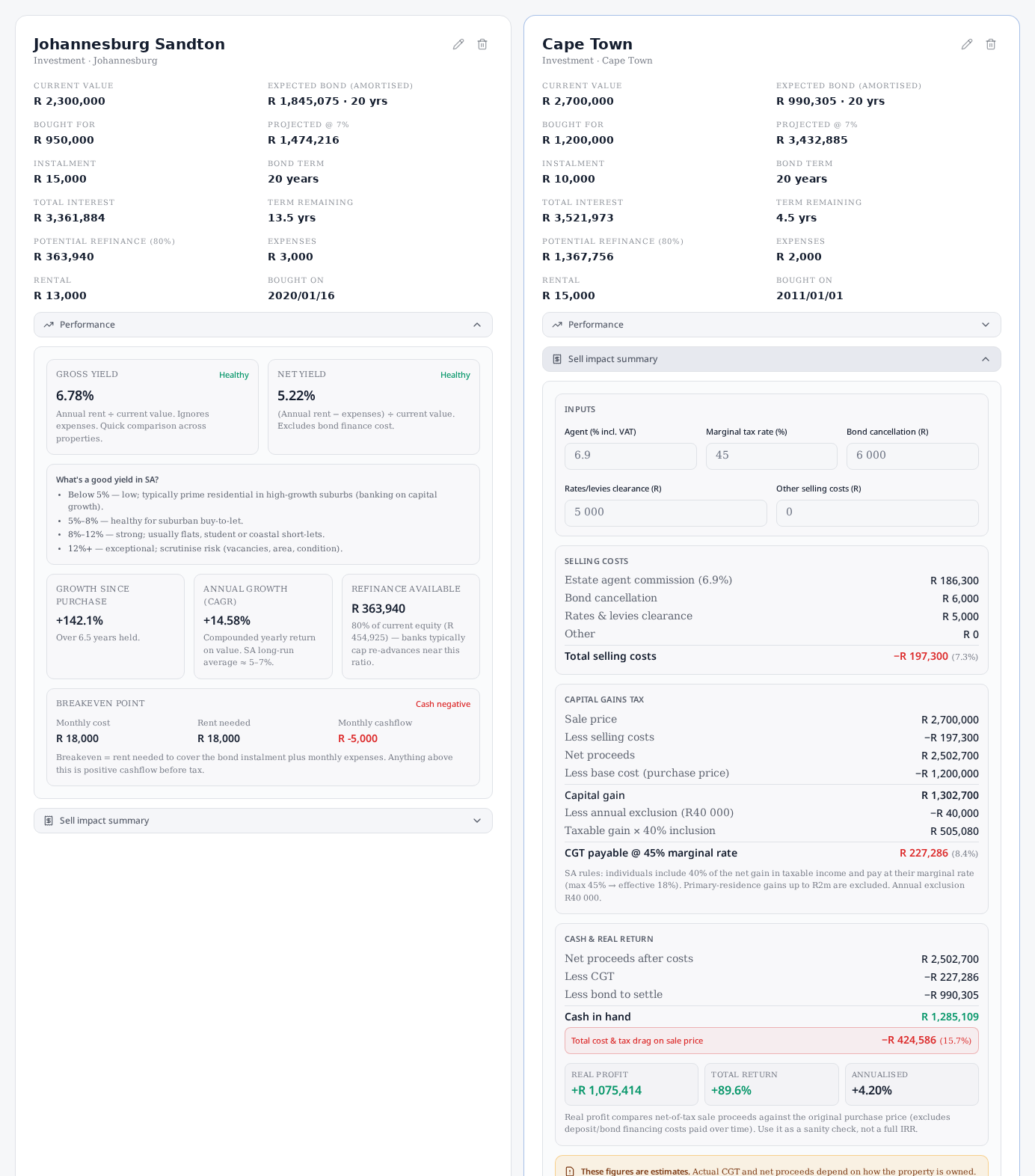The image size is (1035, 1176).
Task: Click the Bond cancellation (R) input field
Action: pyautogui.click(x=912, y=456)
